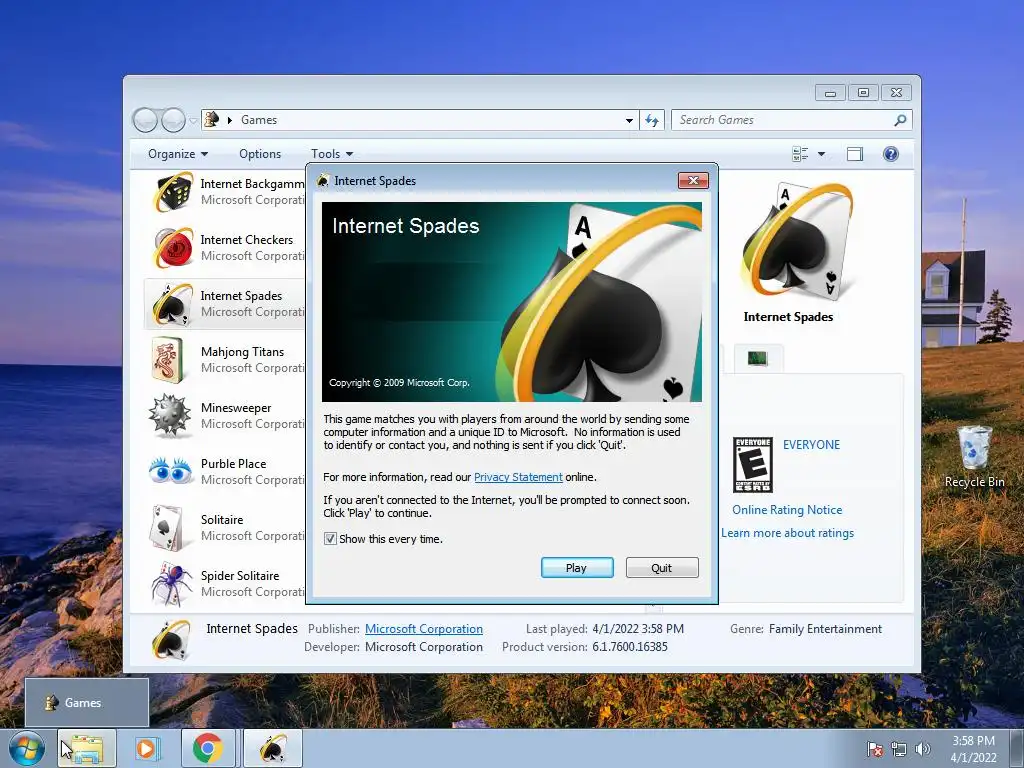Close the Internet Spades dialog

(694, 180)
